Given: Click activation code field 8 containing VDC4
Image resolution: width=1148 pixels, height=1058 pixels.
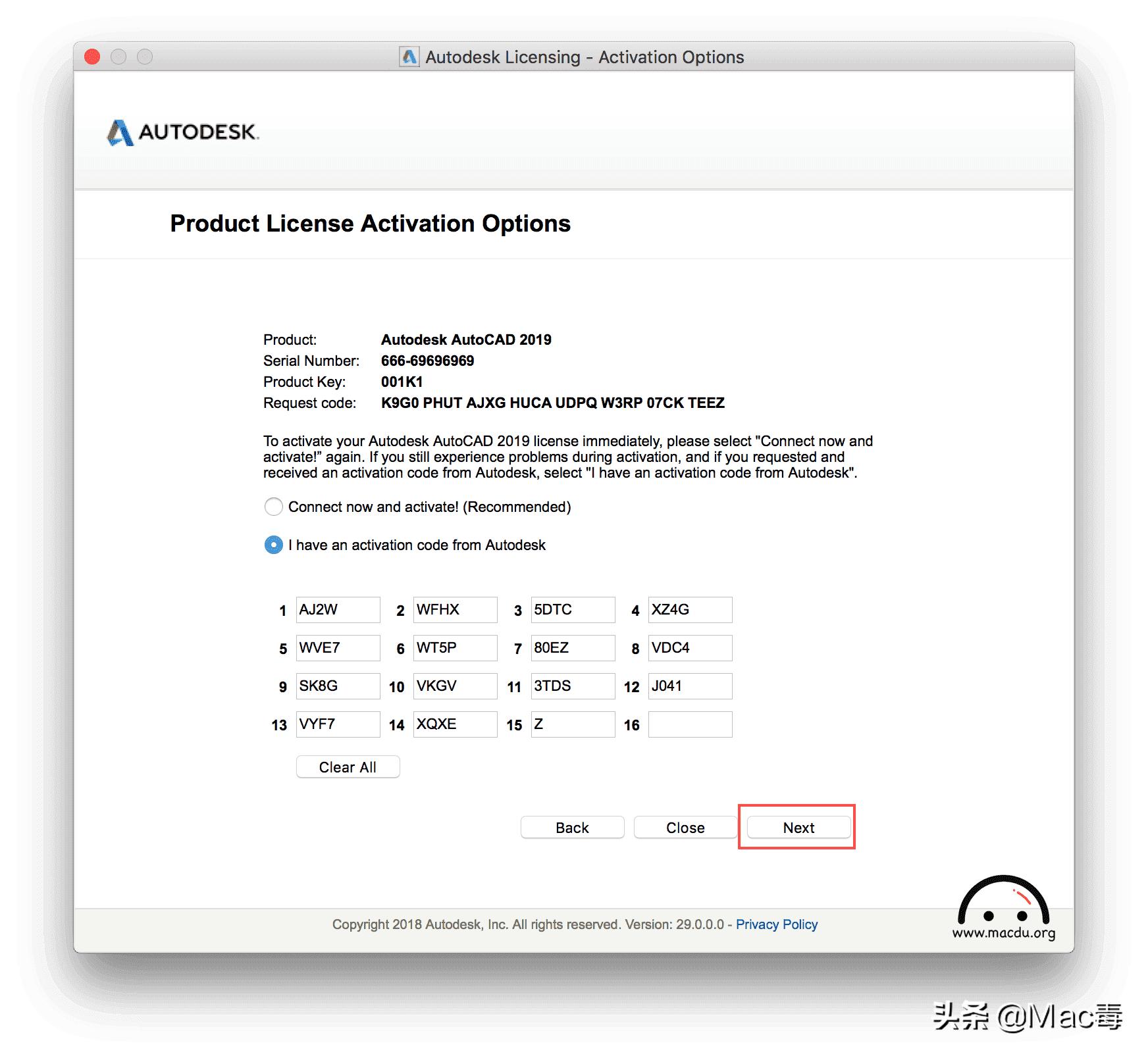Looking at the screenshot, I should (690, 648).
